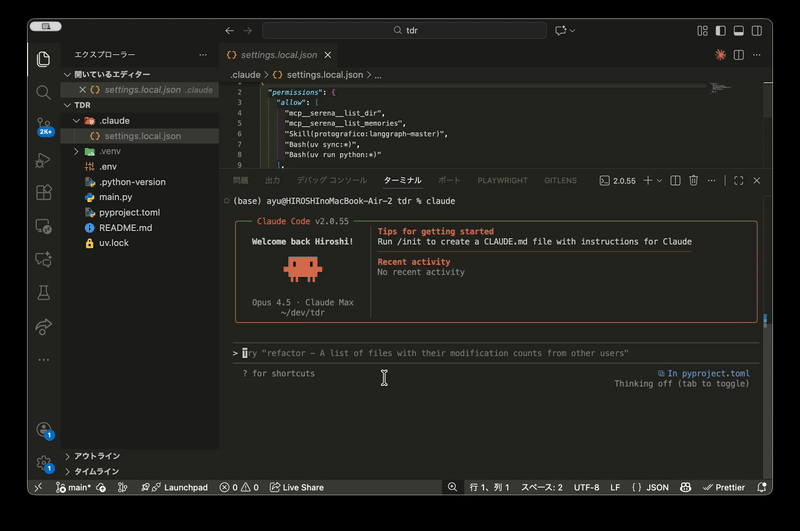Expand the Outline section
This screenshot has width=800, height=531.
pos(67,456)
